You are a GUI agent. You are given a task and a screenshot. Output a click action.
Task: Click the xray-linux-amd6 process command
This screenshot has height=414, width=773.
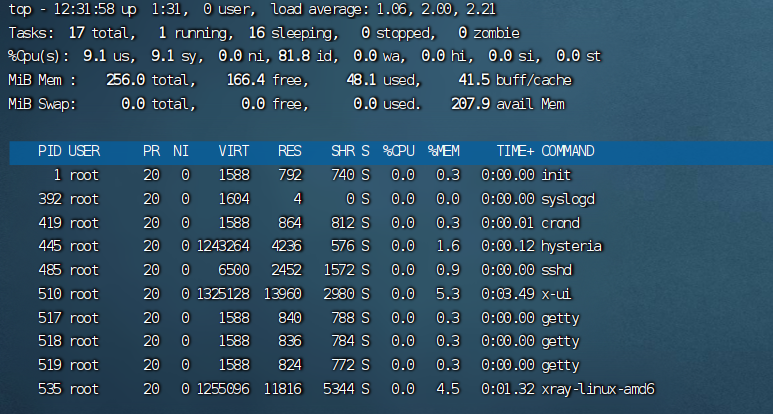coord(598,388)
